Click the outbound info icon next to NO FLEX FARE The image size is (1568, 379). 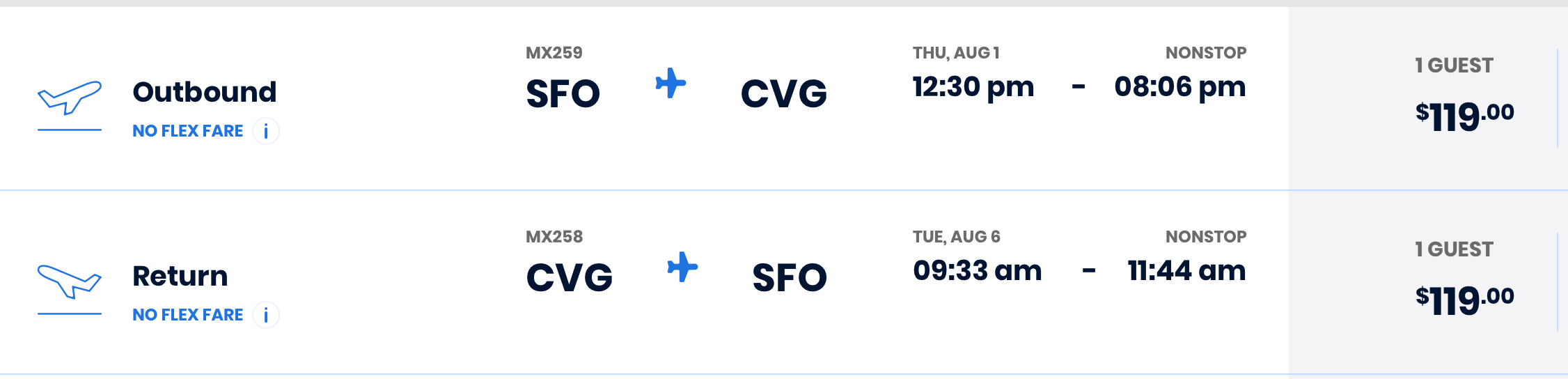click(x=266, y=131)
